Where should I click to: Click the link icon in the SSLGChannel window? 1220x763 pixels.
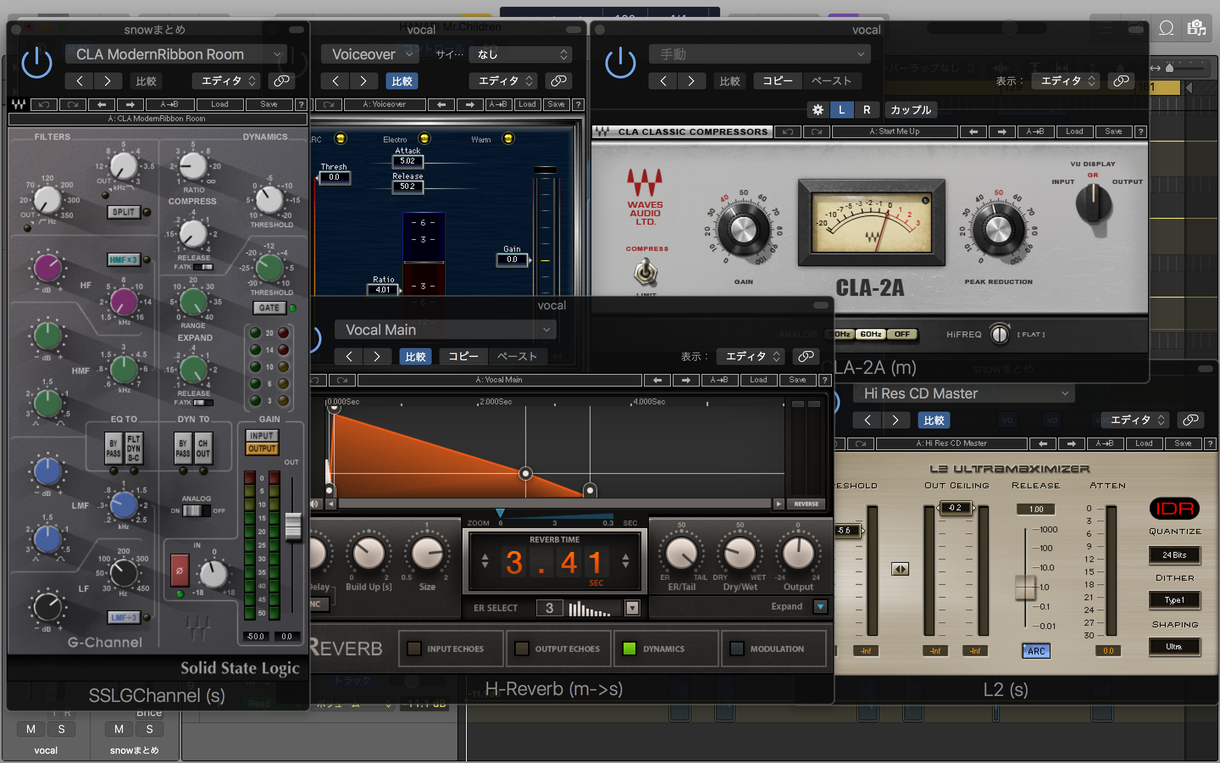click(x=280, y=81)
